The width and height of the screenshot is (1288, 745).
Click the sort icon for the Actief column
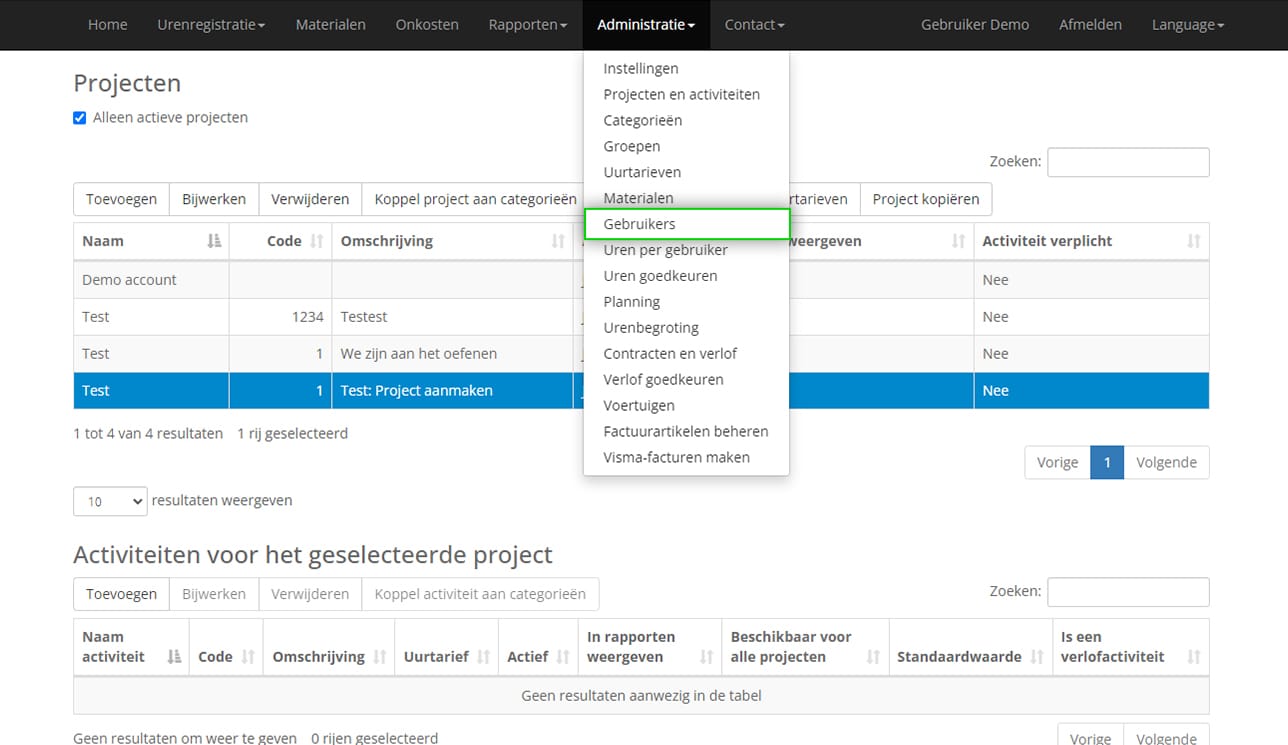563,657
